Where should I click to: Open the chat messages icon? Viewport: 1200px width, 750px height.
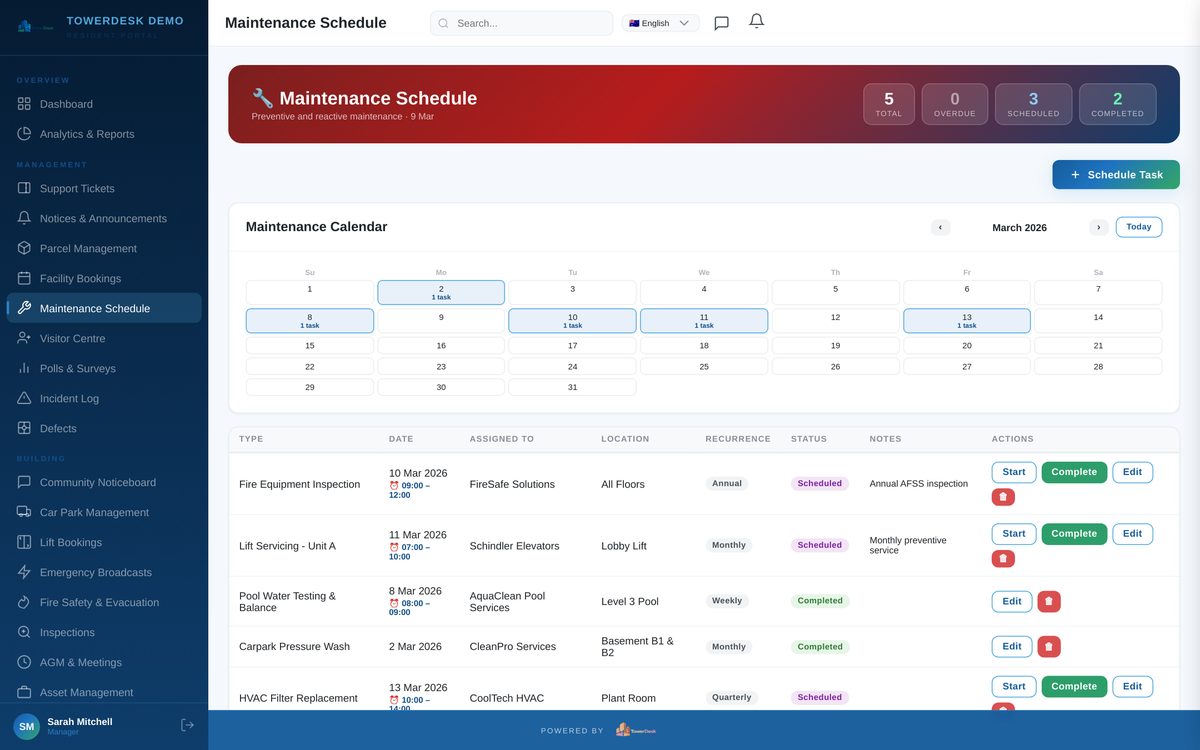coord(721,22)
